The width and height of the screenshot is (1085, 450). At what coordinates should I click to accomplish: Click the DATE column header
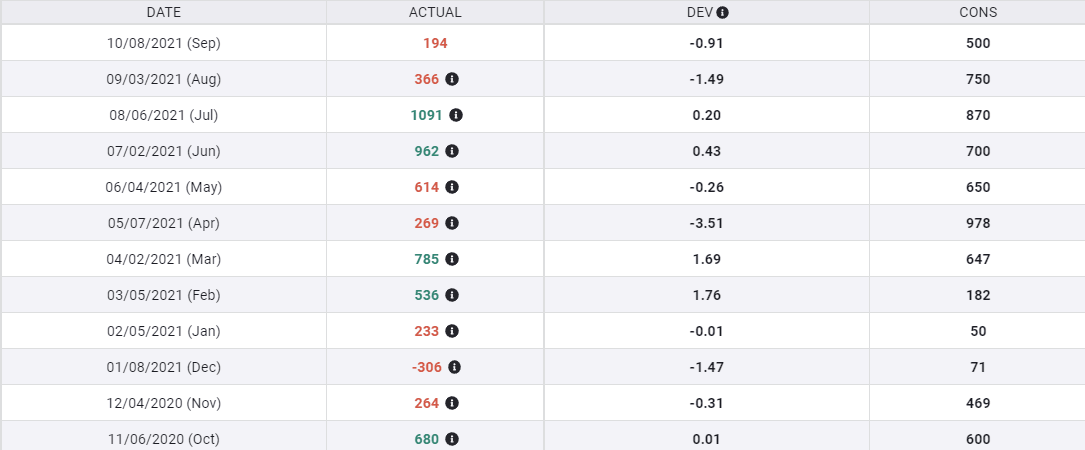coord(164,13)
